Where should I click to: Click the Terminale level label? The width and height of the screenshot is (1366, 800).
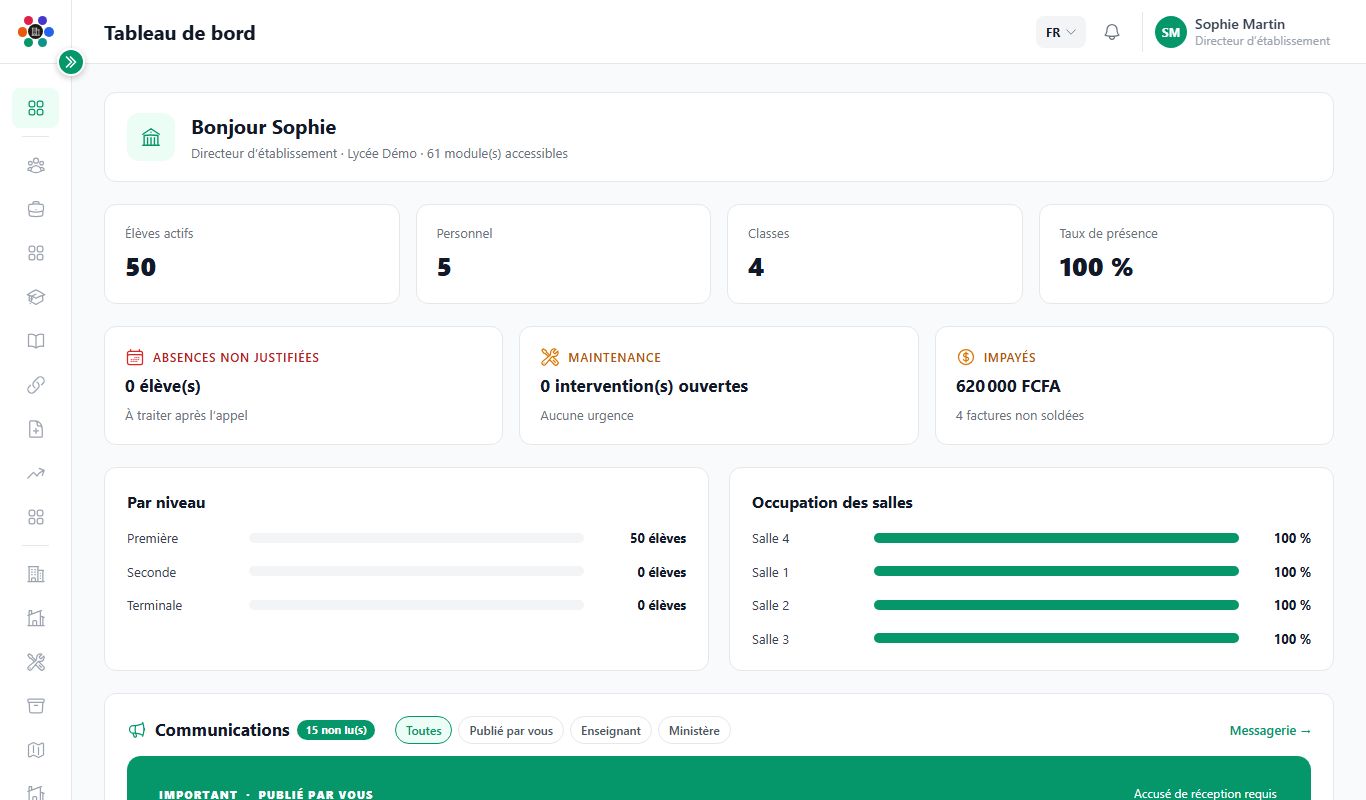pos(155,605)
